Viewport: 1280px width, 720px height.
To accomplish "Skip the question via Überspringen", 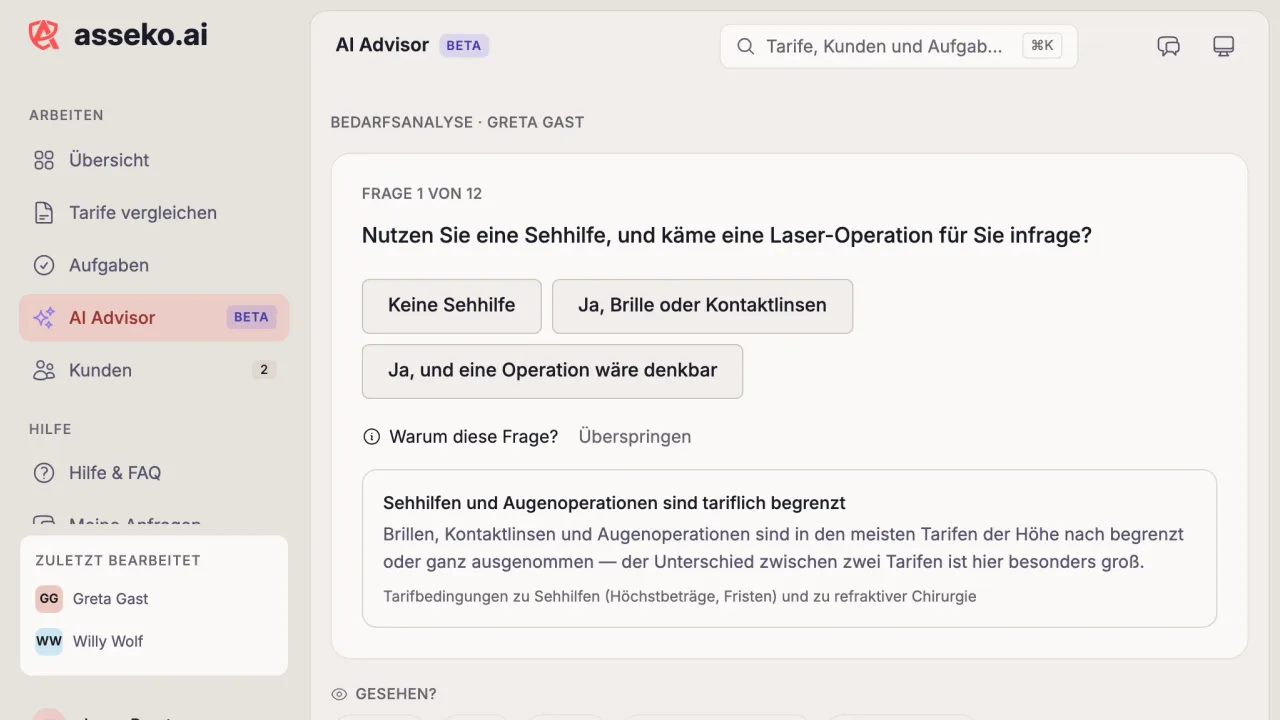I will pyautogui.click(x=635, y=437).
